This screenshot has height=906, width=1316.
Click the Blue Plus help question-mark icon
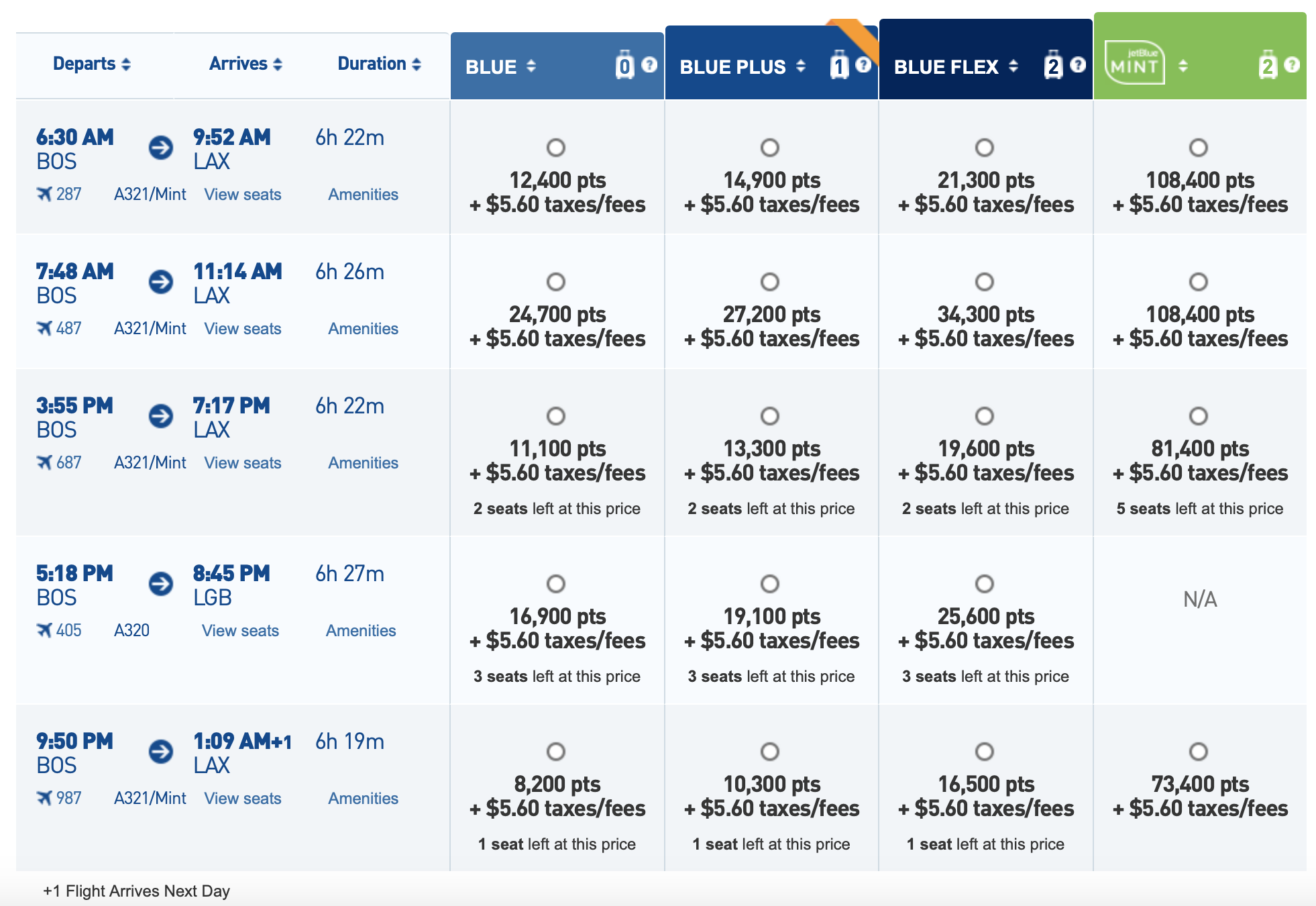click(x=863, y=64)
